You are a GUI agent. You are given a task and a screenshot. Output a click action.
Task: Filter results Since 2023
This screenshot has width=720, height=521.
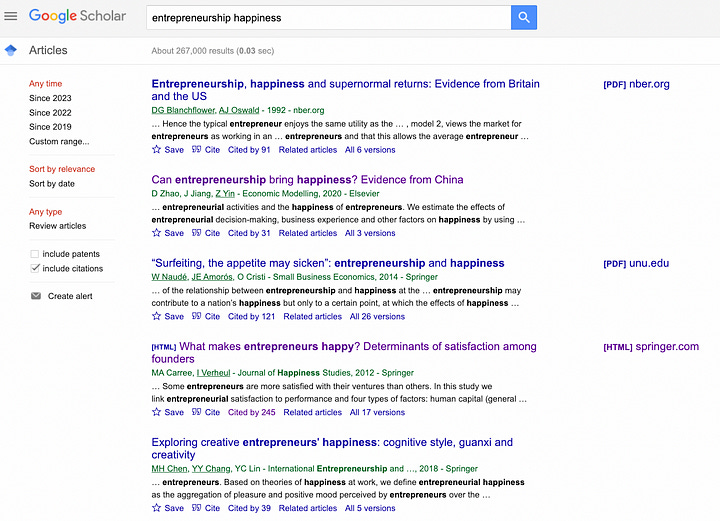[50, 98]
